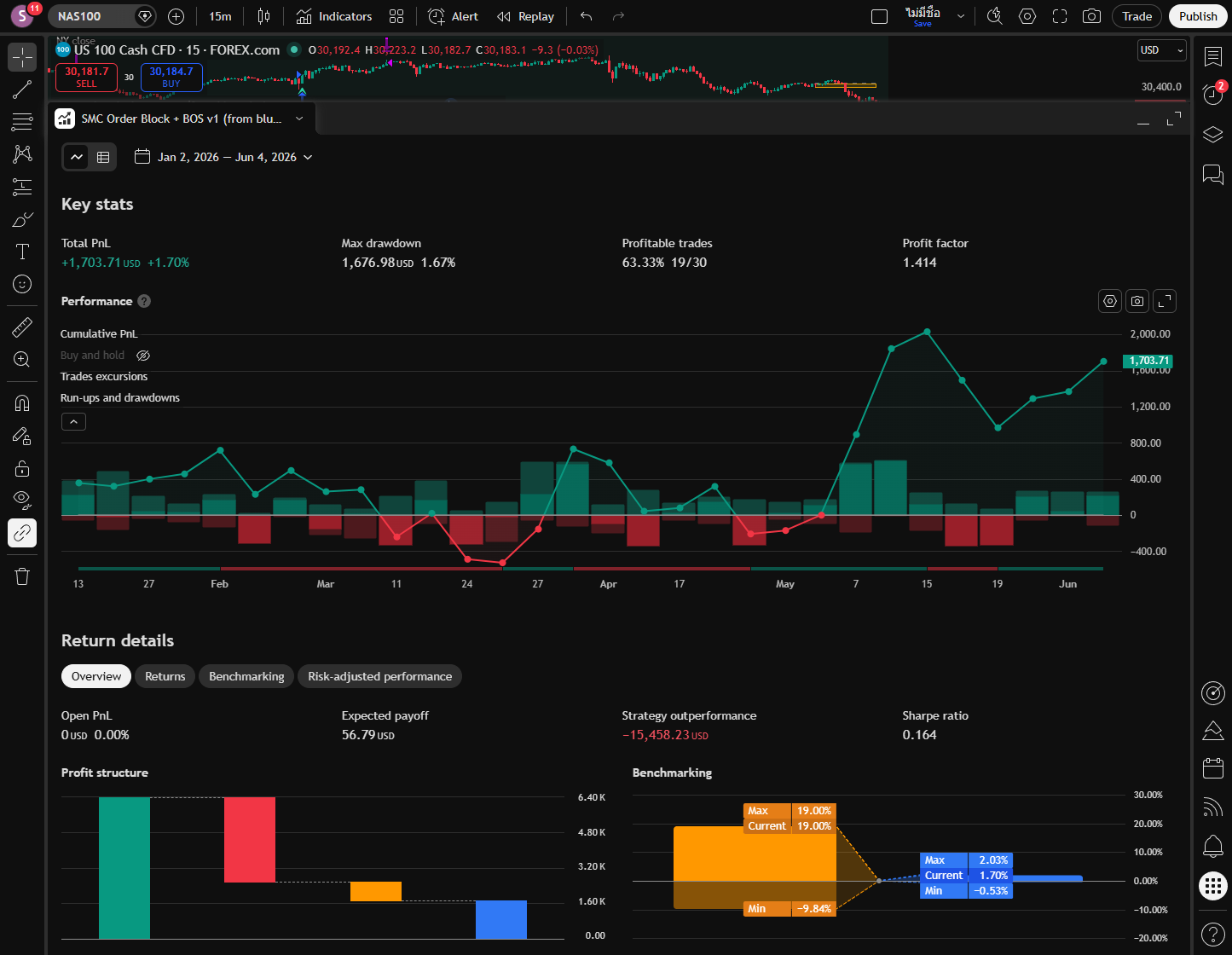Toggle Cumulative PnL series
The image size is (1232, 955).
tap(99, 333)
